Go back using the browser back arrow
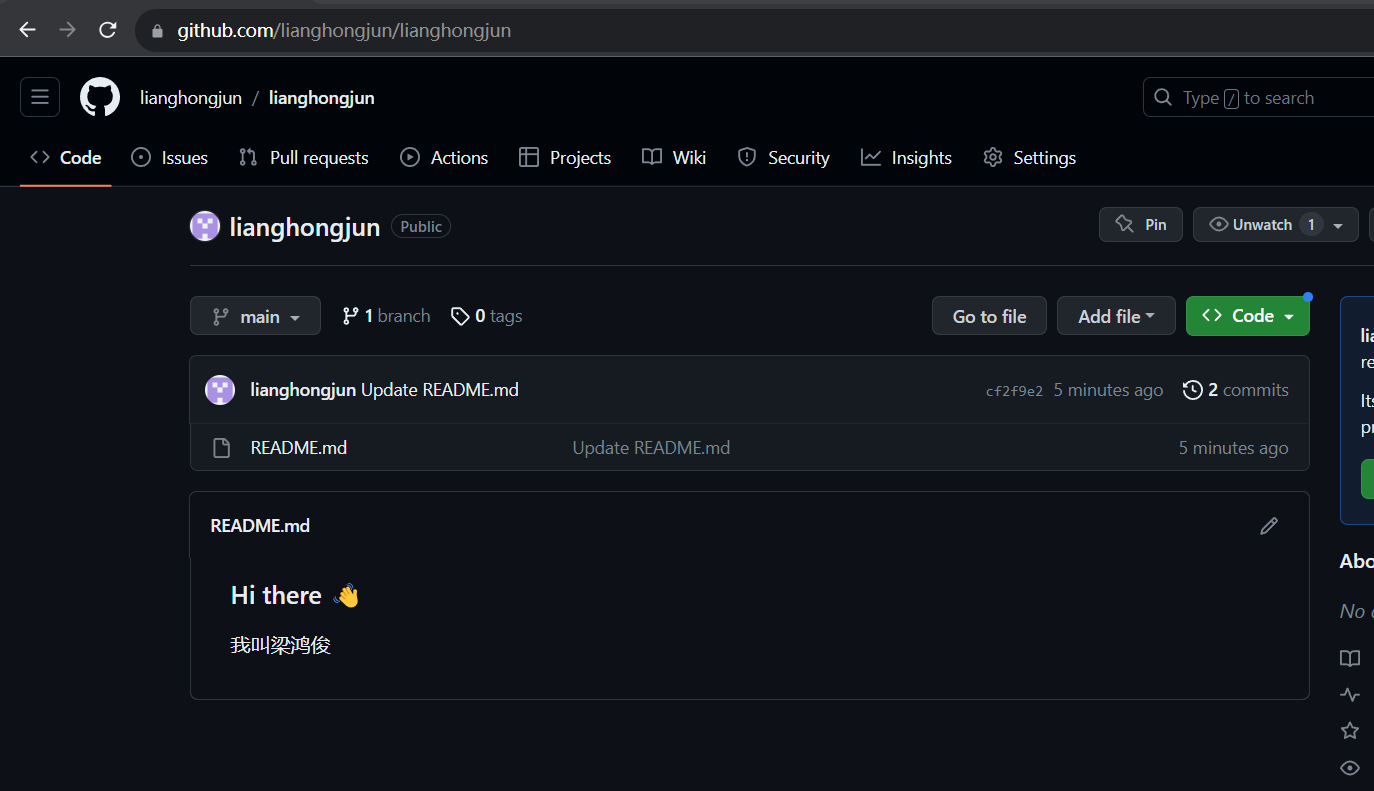Viewport: 1374px width, 791px height. point(27,30)
